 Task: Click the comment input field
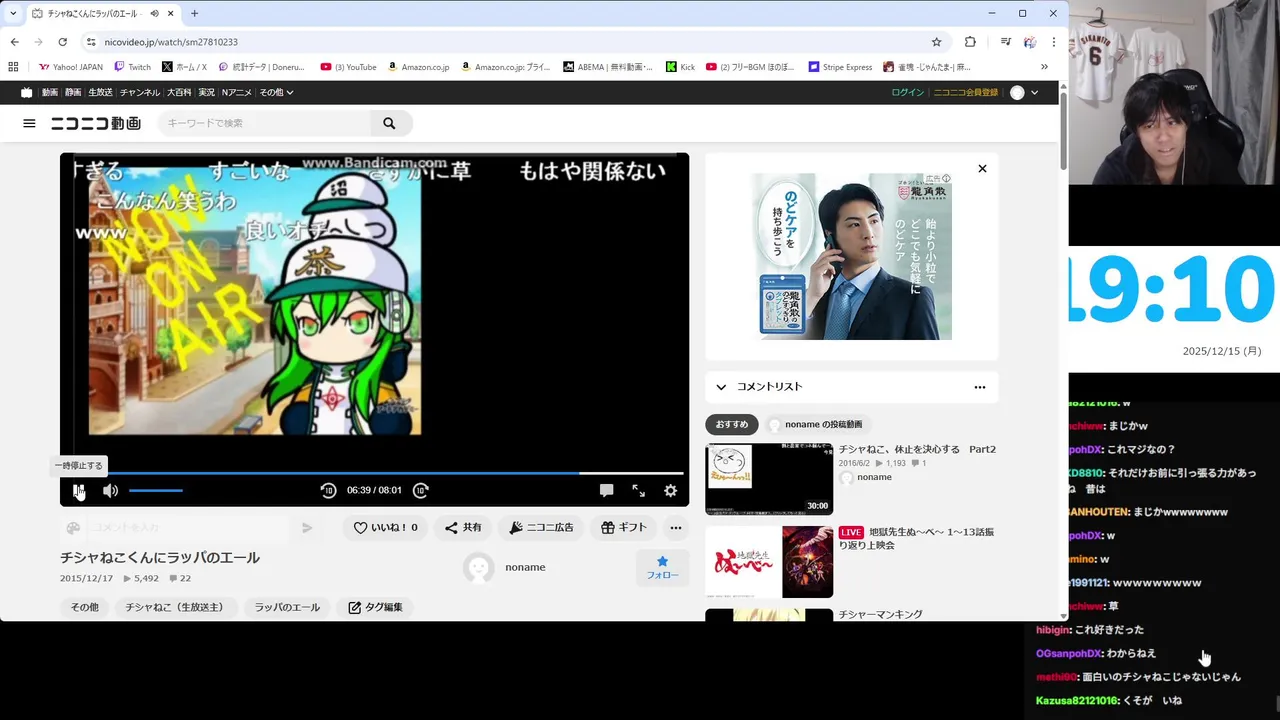[x=189, y=528]
